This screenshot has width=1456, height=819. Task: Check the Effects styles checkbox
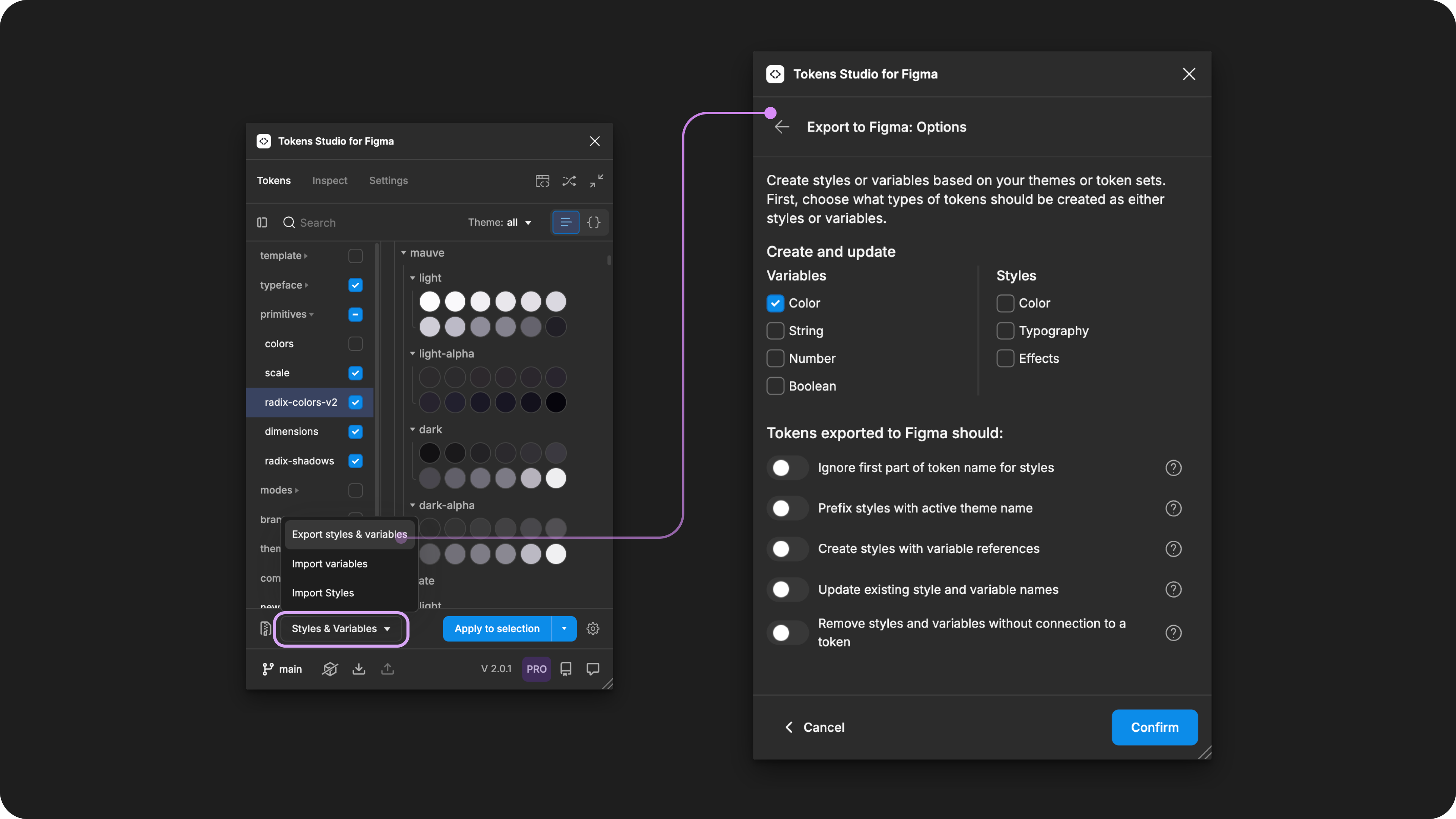point(1005,358)
